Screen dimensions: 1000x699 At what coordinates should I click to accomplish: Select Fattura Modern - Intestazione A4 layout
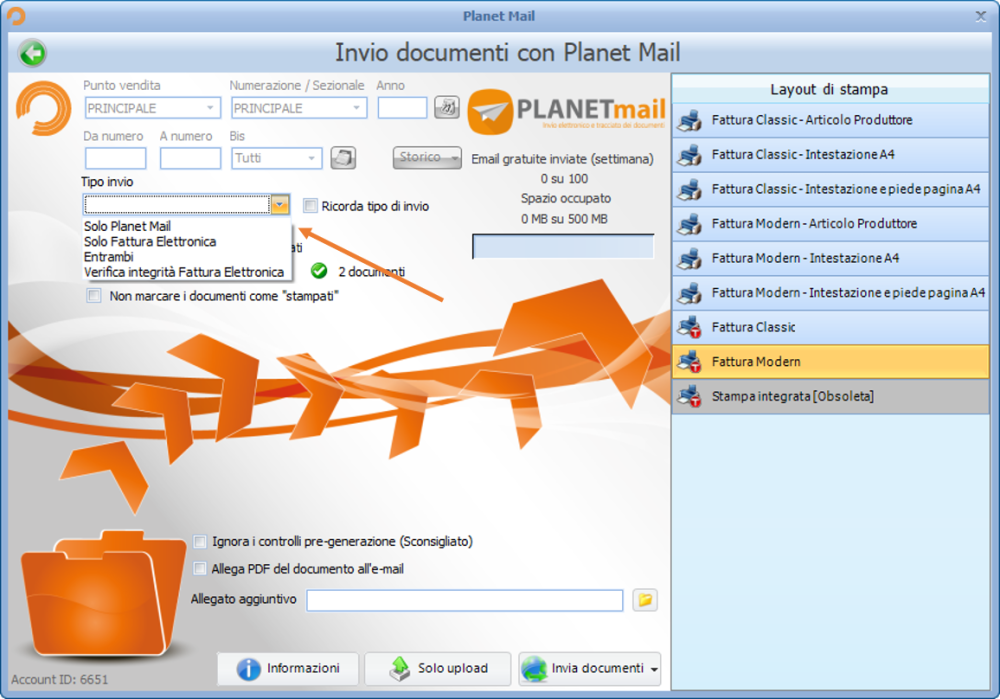[x=830, y=258]
